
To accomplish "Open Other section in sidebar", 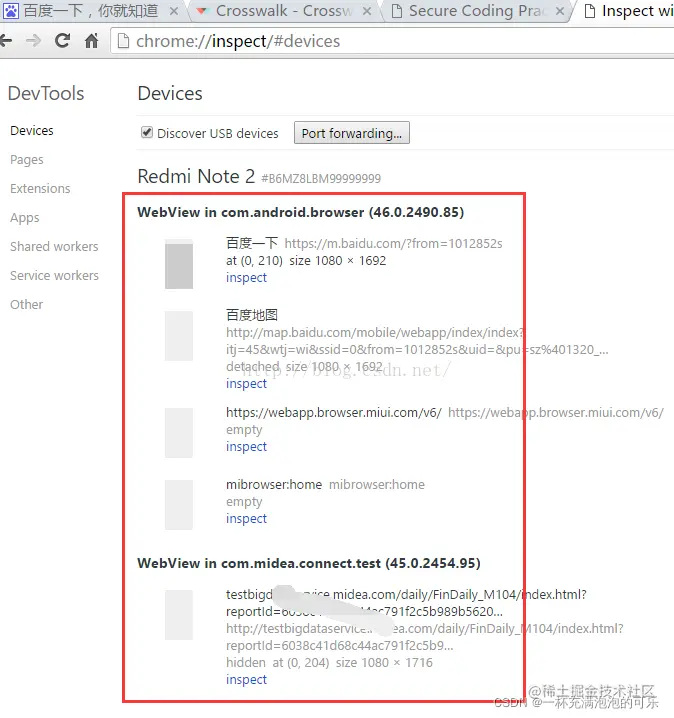I will (x=27, y=305).
